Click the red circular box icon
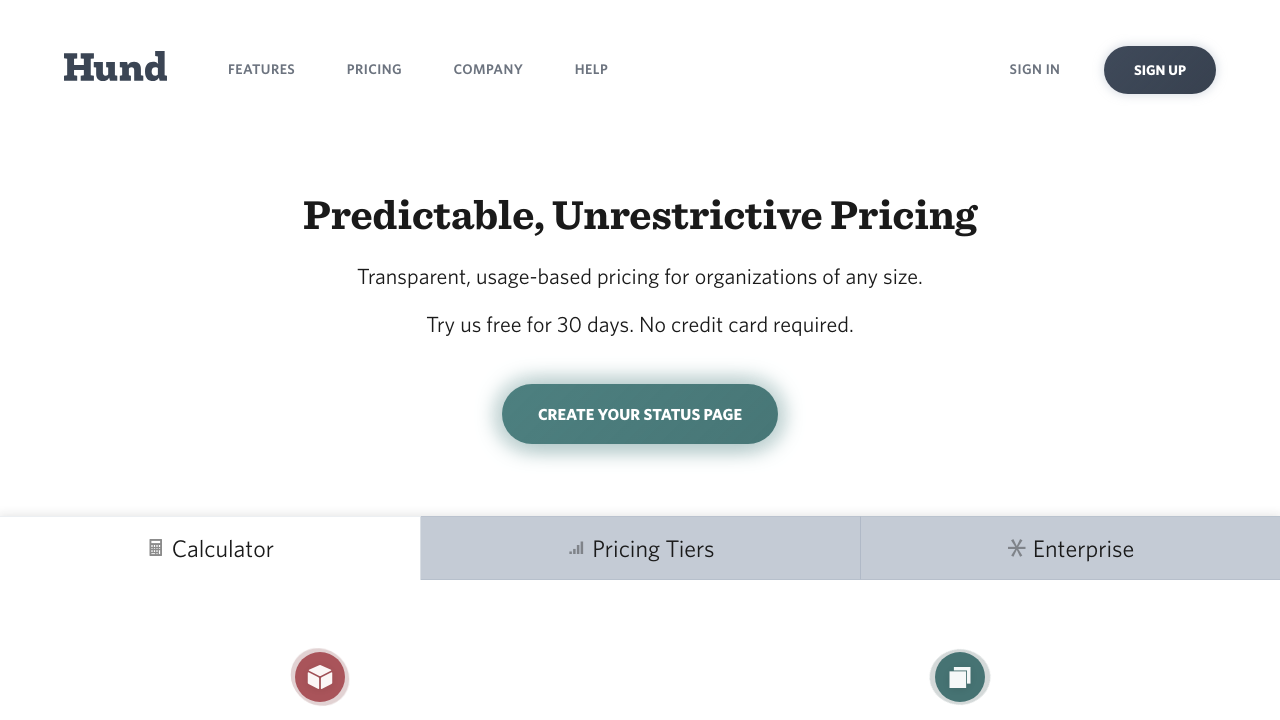This screenshot has width=1280, height=720. tap(320, 677)
